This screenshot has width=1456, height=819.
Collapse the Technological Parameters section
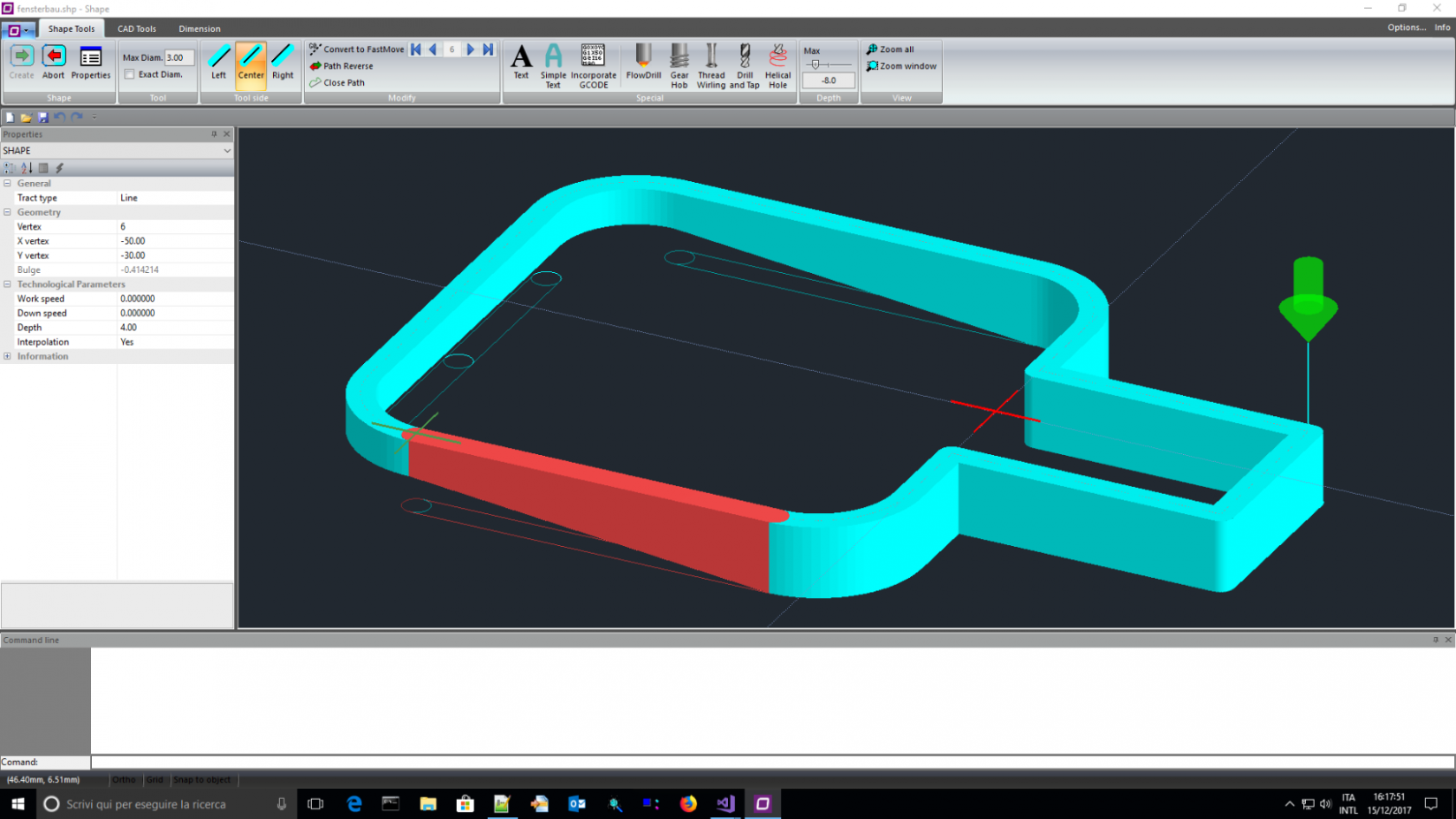7,284
